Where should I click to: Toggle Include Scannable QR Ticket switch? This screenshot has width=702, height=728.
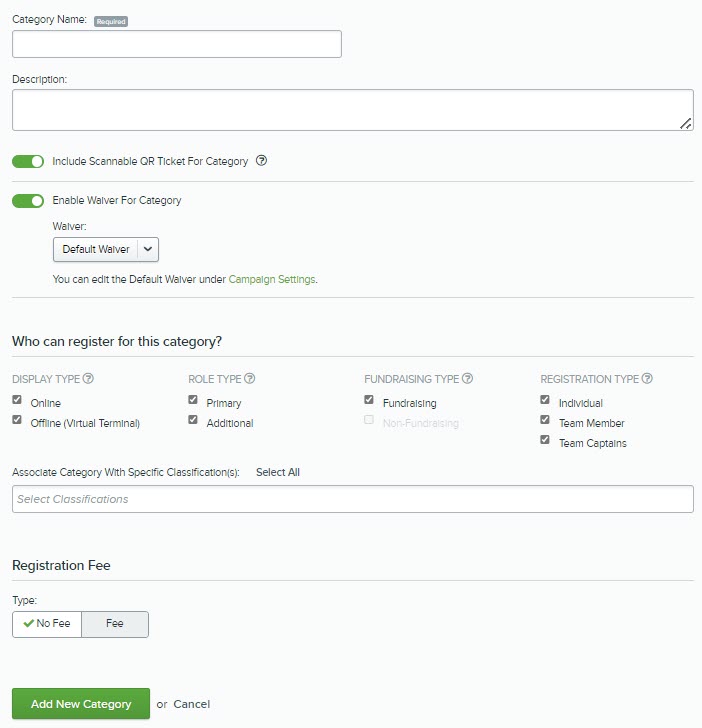pyautogui.click(x=28, y=161)
